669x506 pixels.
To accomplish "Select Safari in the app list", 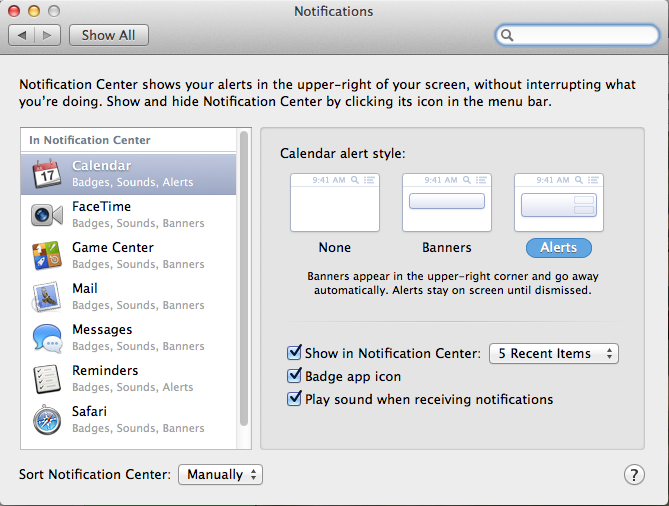I will [128, 420].
